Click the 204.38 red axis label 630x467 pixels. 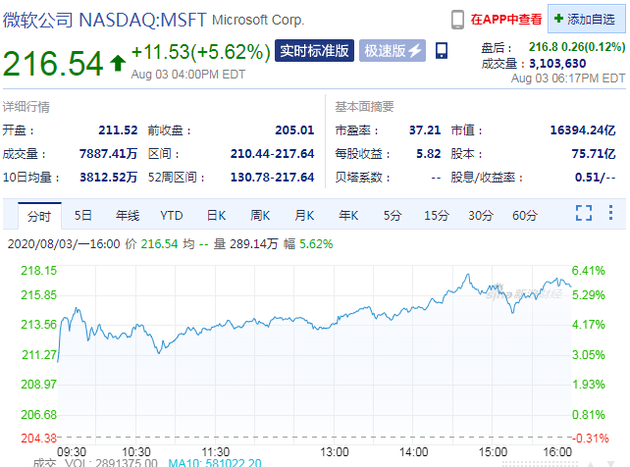[x=39, y=438]
